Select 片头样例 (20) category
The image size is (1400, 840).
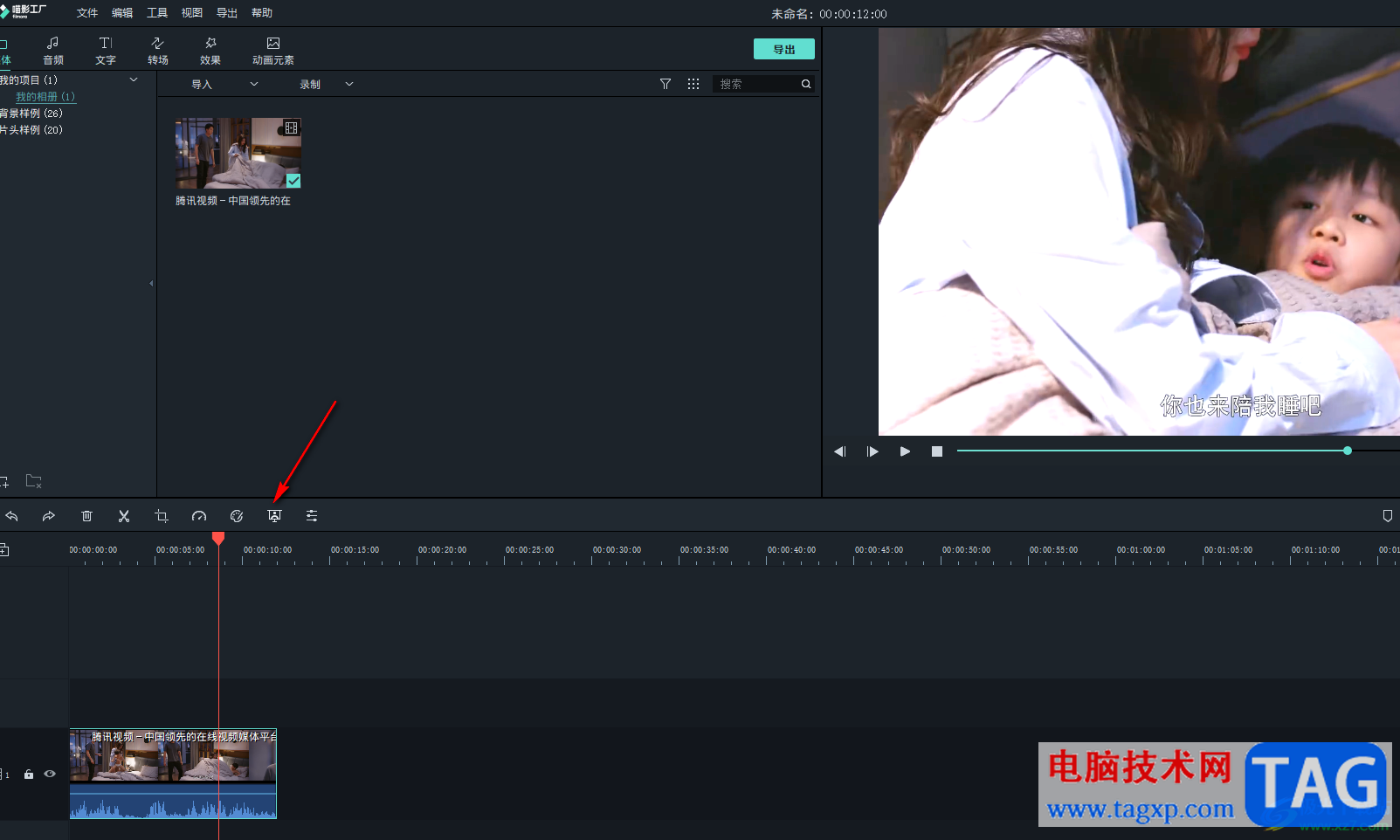coord(31,130)
